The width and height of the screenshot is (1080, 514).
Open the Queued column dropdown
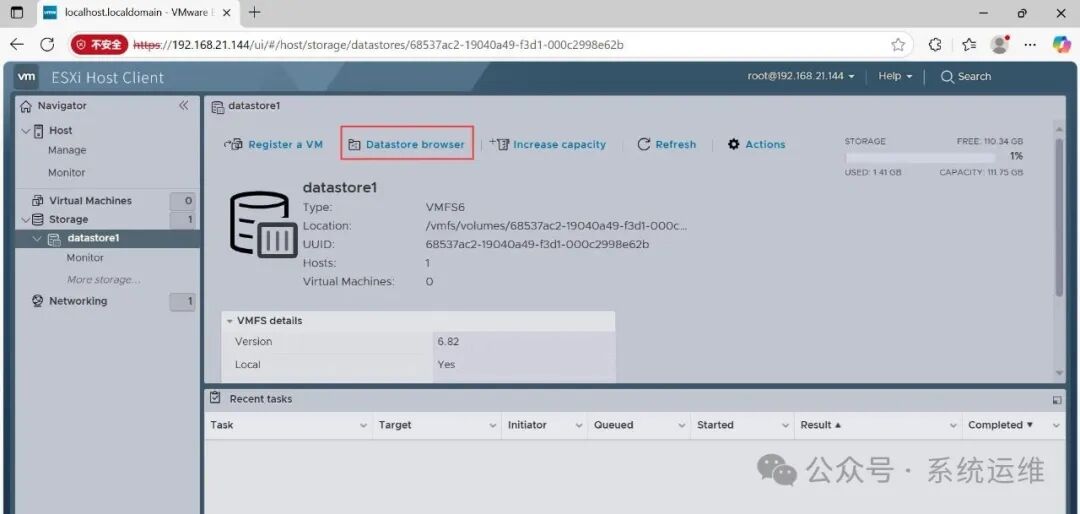(x=682, y=426)
